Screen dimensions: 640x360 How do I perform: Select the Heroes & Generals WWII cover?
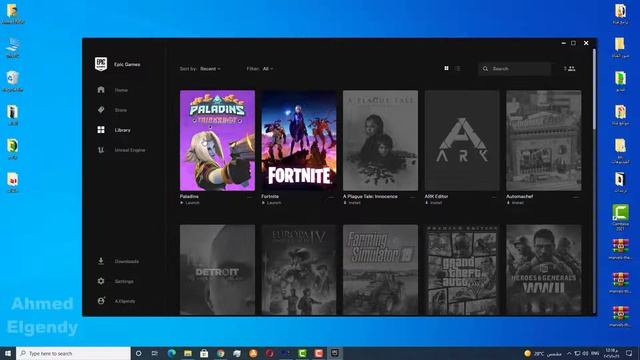[x=544, y=270]
